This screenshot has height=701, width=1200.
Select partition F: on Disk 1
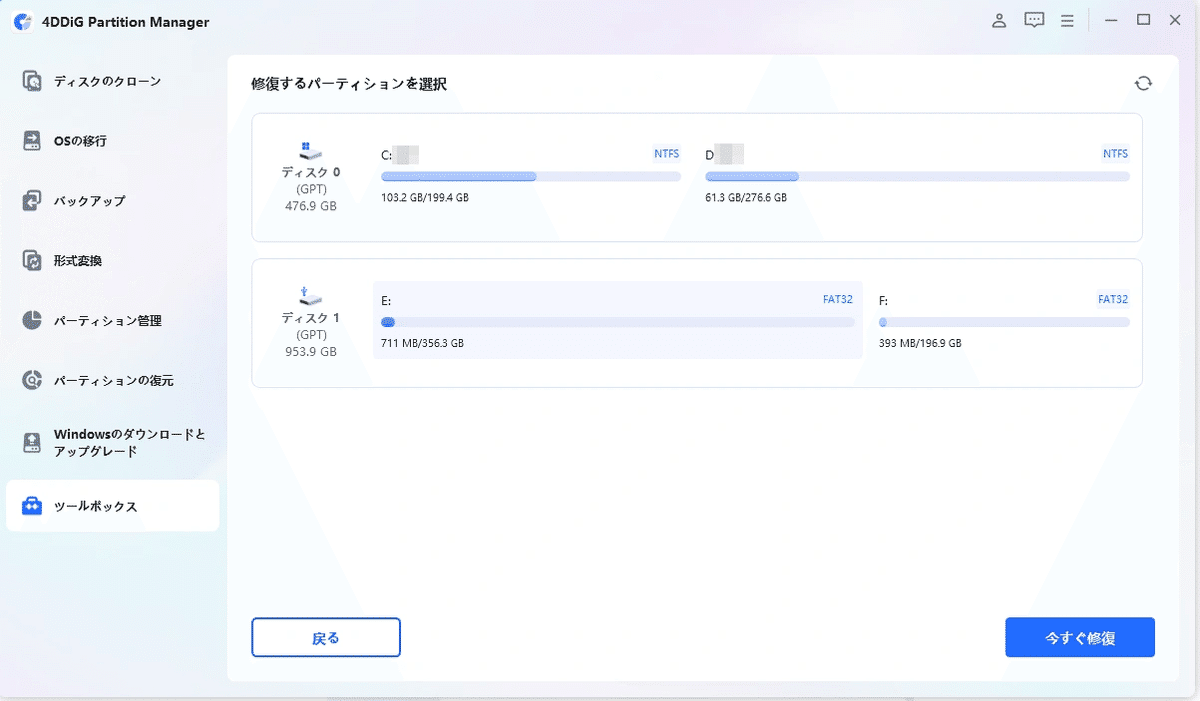click(1004, 323)
